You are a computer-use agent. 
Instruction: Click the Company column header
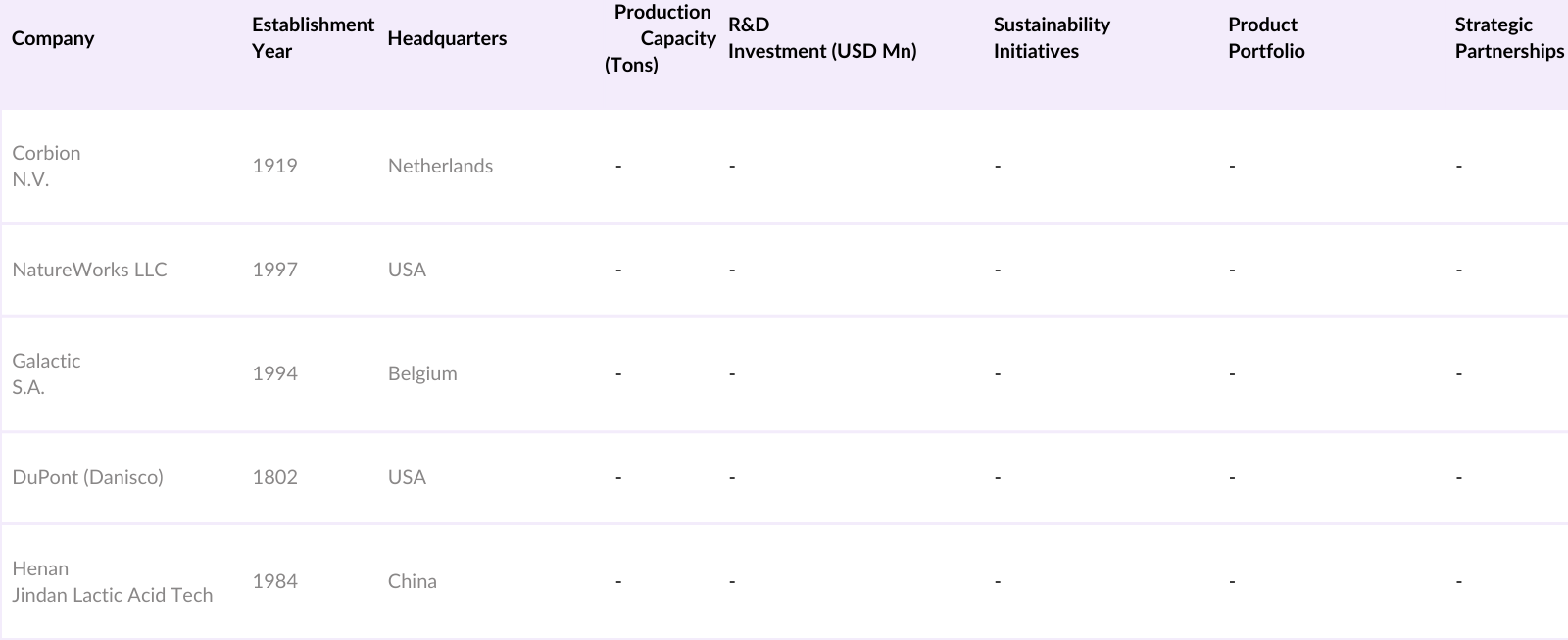pos(53,38)
